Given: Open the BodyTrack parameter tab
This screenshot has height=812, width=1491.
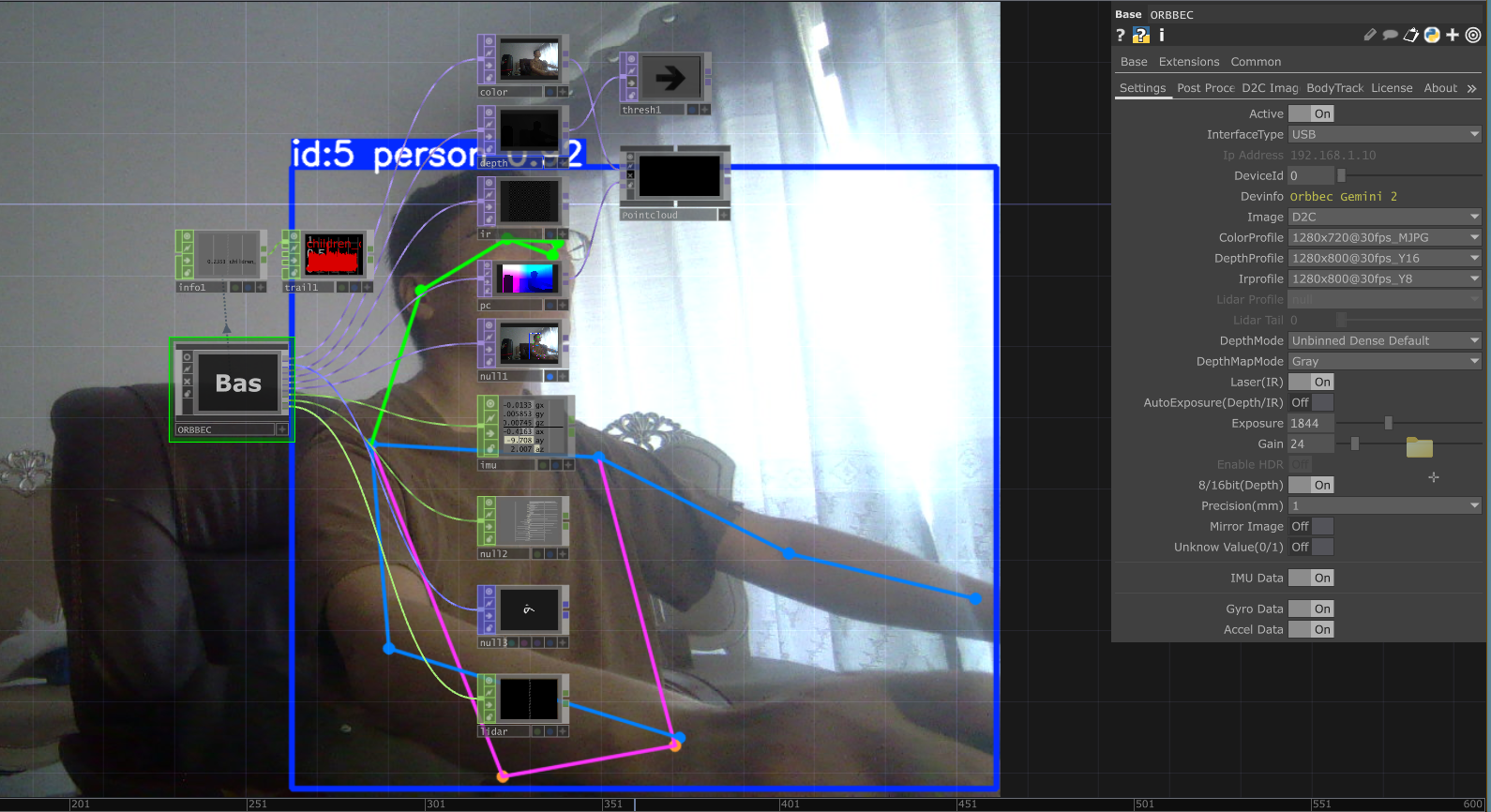Looking at the screenshot, I should [x=1334, y=88].
